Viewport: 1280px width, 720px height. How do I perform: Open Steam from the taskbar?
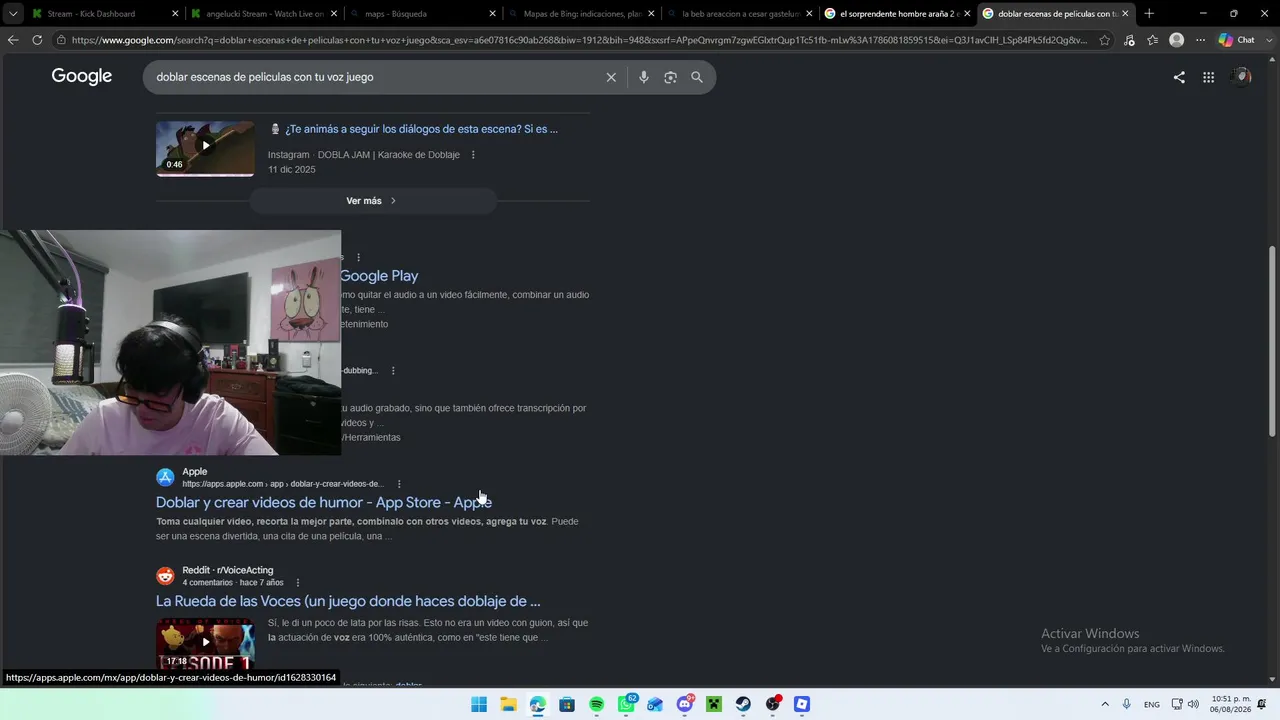[x=743, y=704]
